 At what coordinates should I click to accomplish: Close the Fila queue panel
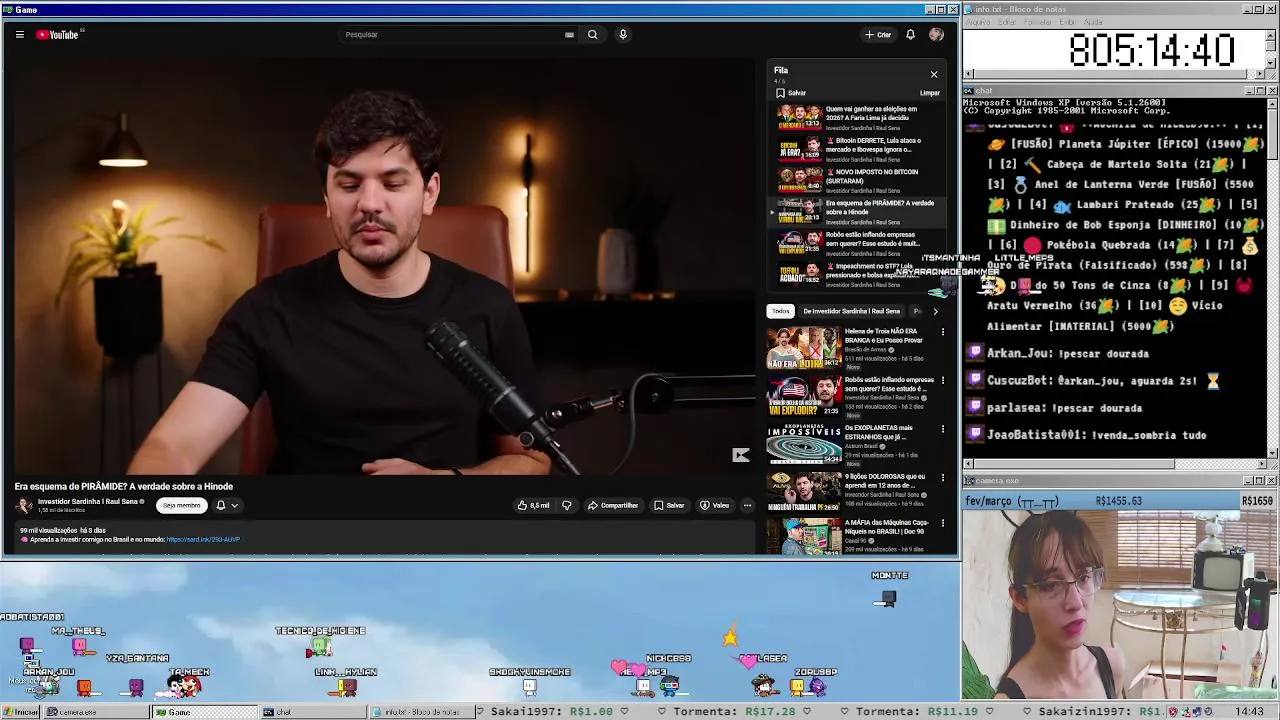click(934, 74)
